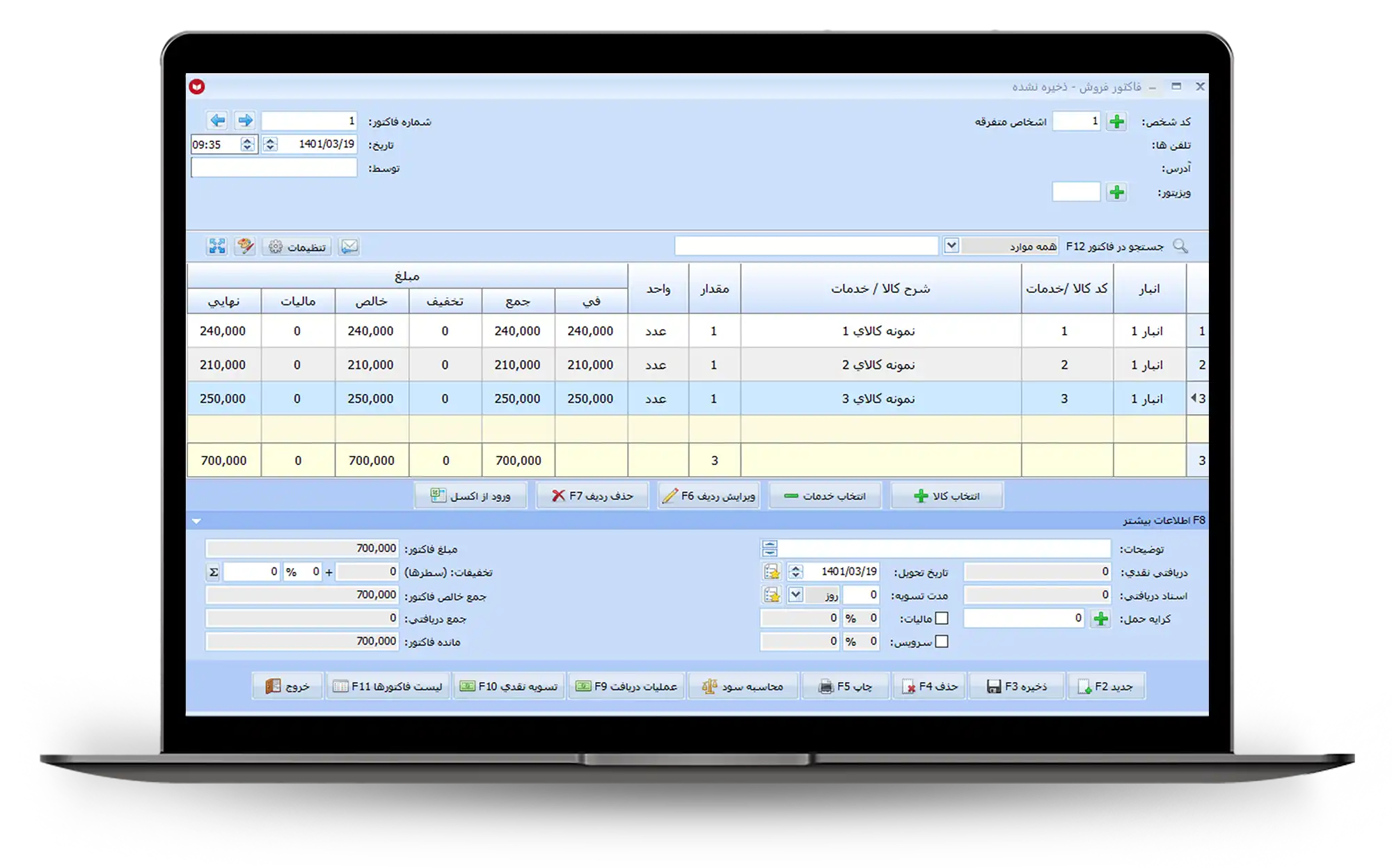Open the settings (تنظیمات) toolbar button

(x=297, y=246)
